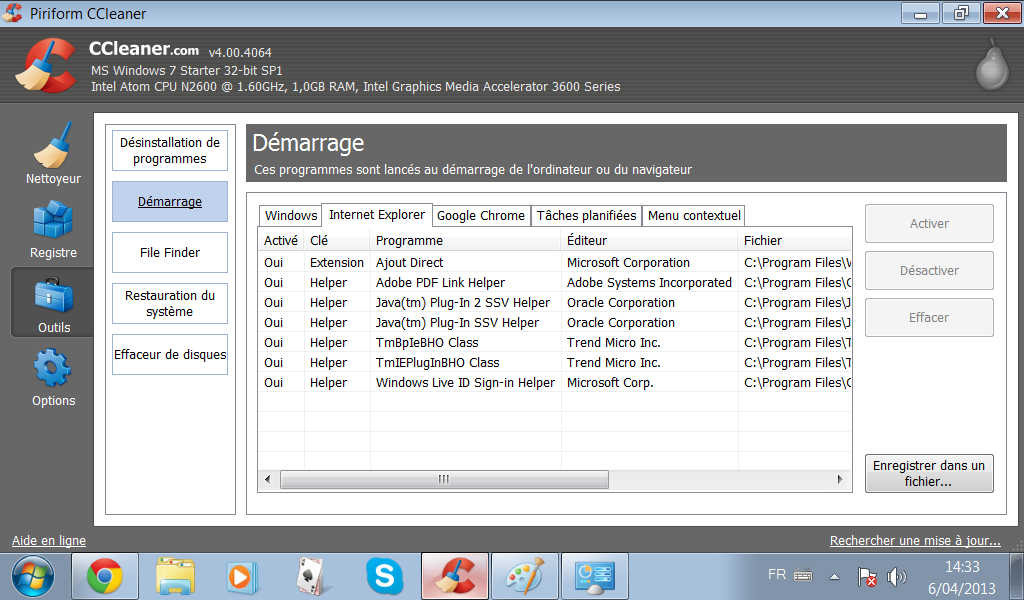Open the Windows Start menu
Screen dimensions: 1024x600
click(x=32, y=576)
